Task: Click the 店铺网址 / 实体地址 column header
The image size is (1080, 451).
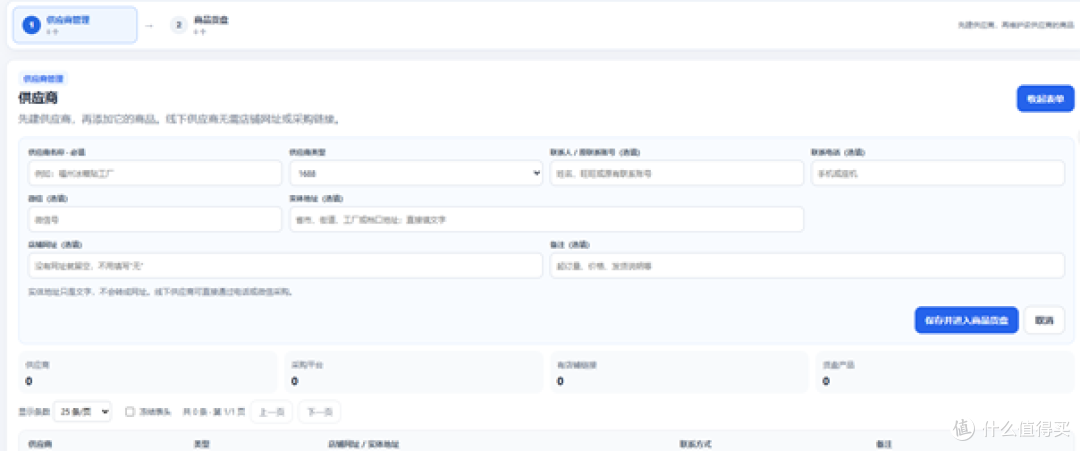Action: 363,444
